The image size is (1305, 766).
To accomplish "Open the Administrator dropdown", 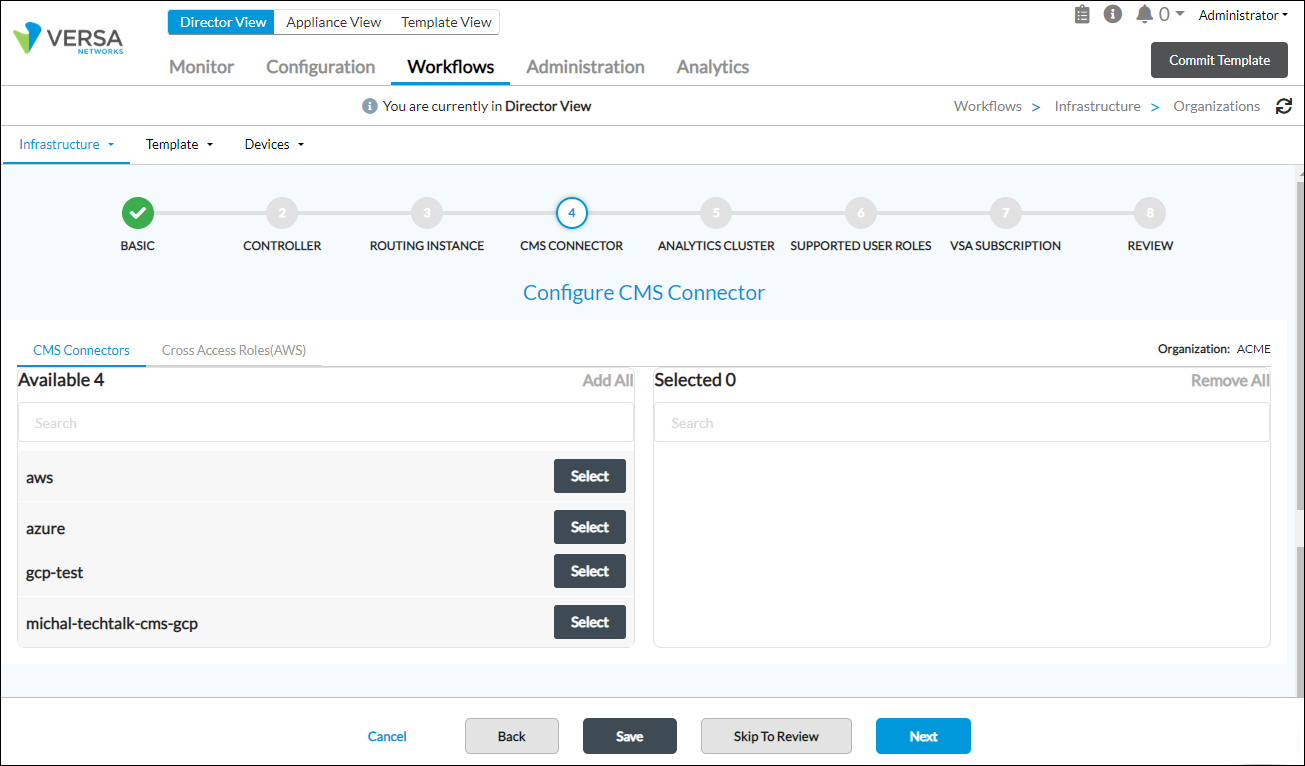I will coord(1242,15).
